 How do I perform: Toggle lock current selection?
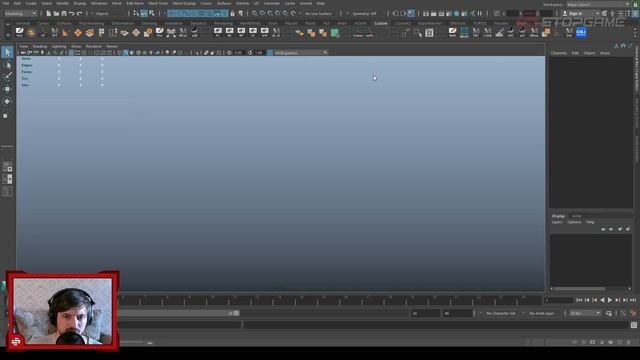click(x=233, y=13)
